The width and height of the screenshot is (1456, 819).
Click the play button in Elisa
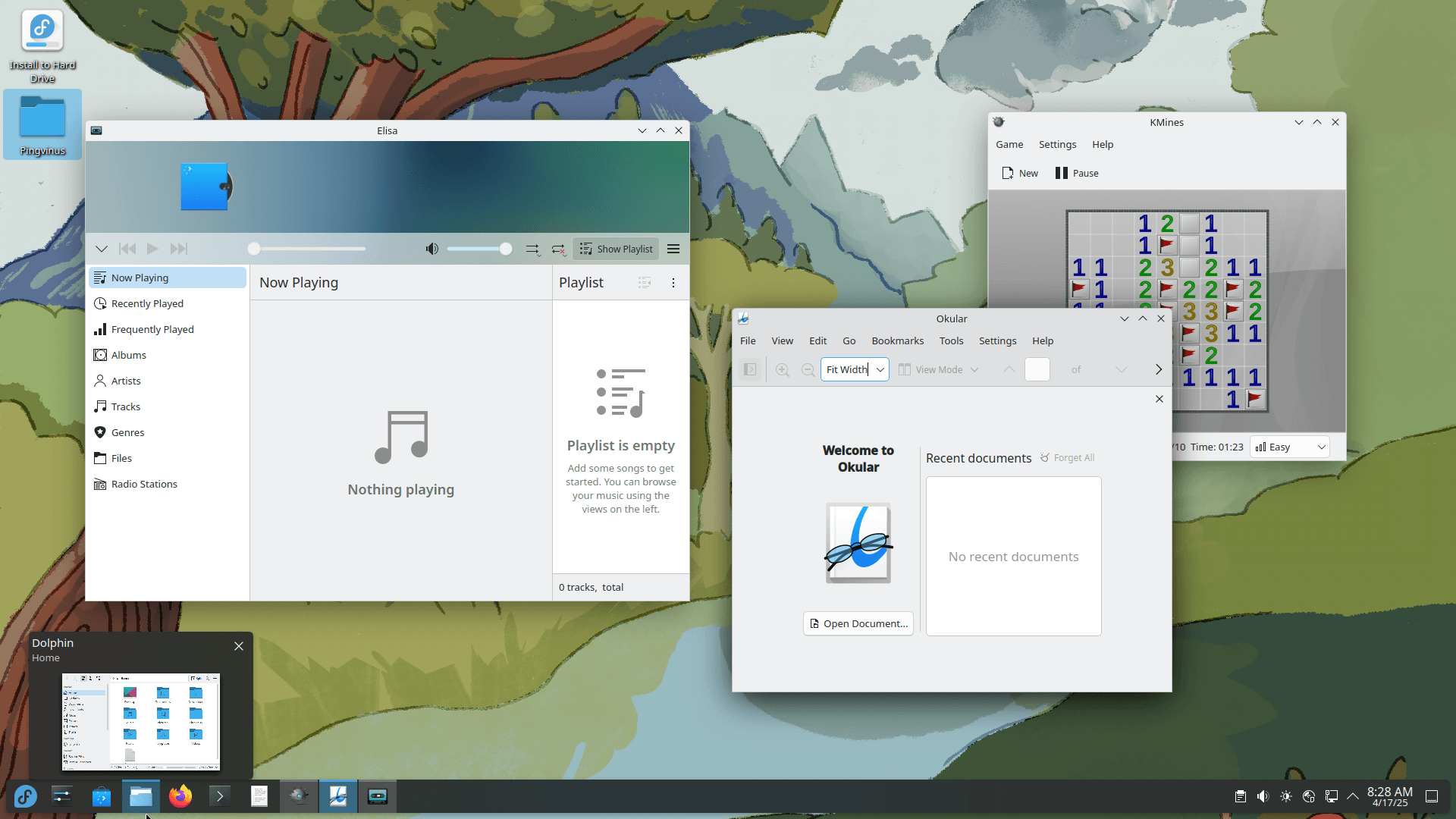(152, 249)
